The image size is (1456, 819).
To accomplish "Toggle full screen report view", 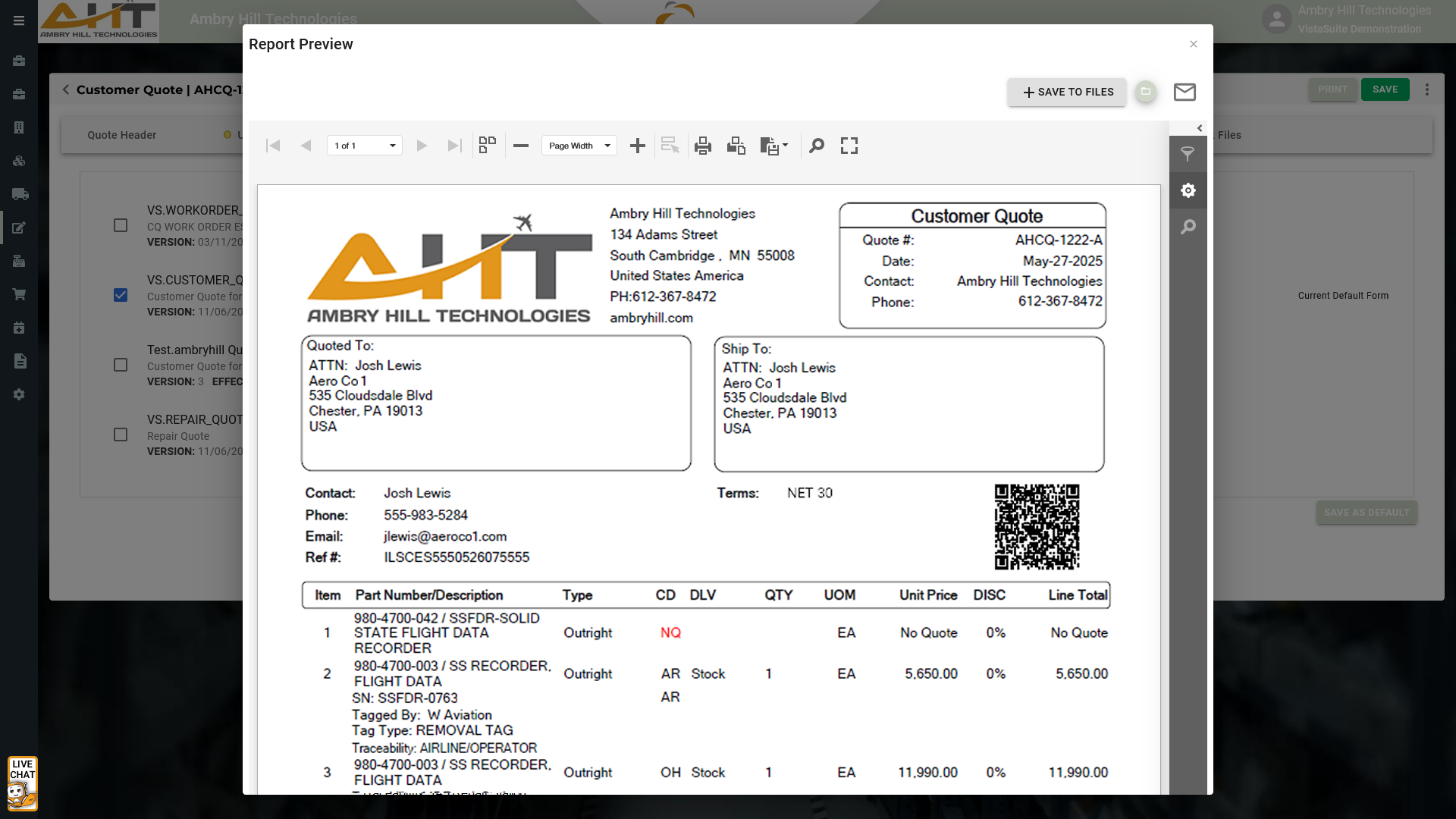I will tap(849, 146).
